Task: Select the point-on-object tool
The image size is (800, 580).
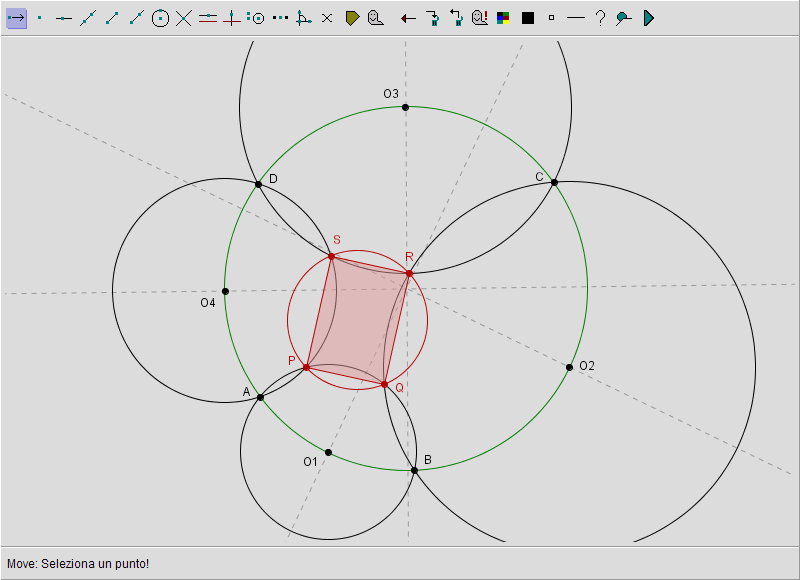Action: click(64, 18)
